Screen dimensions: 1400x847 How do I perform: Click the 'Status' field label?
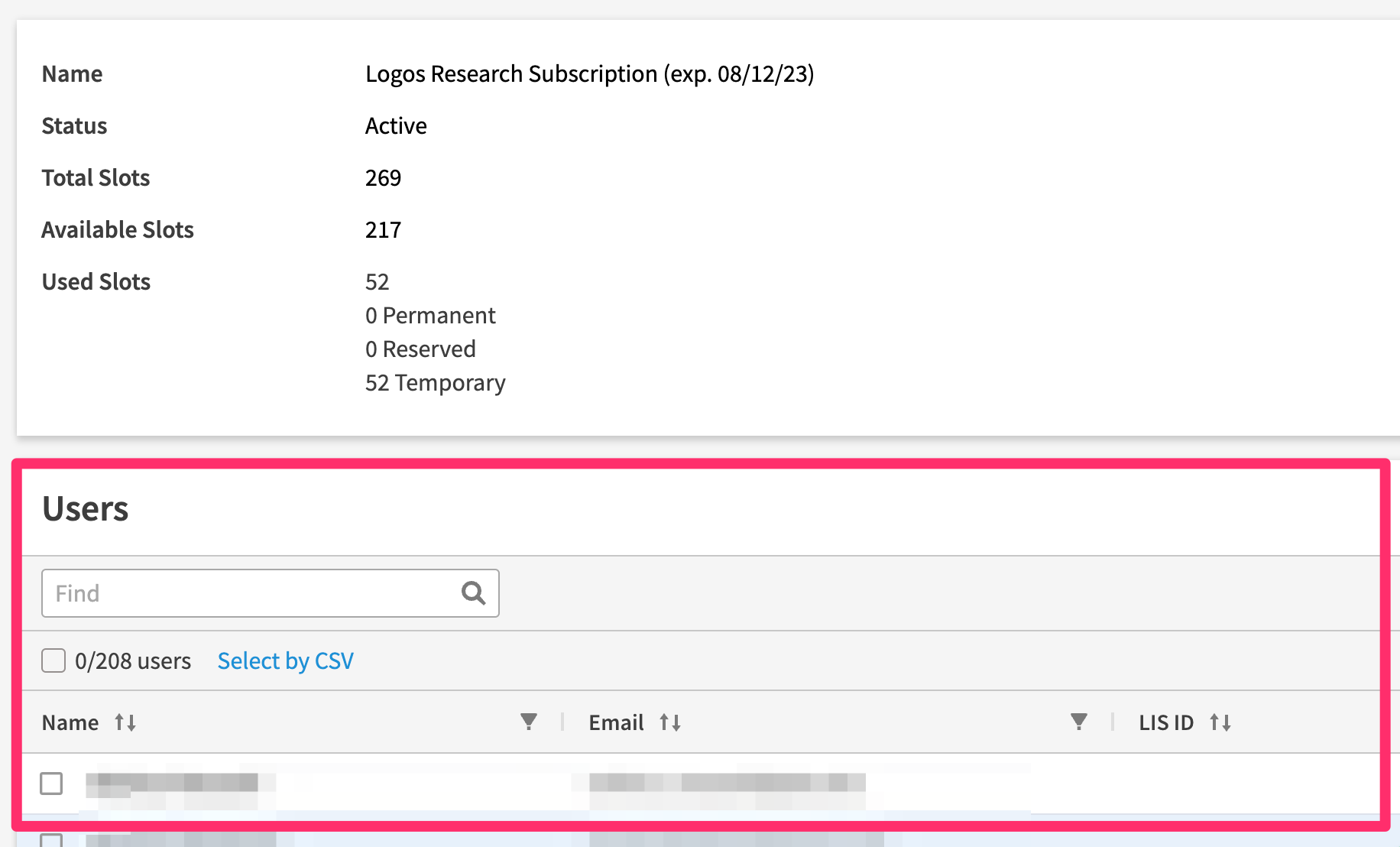click(74, 125)
